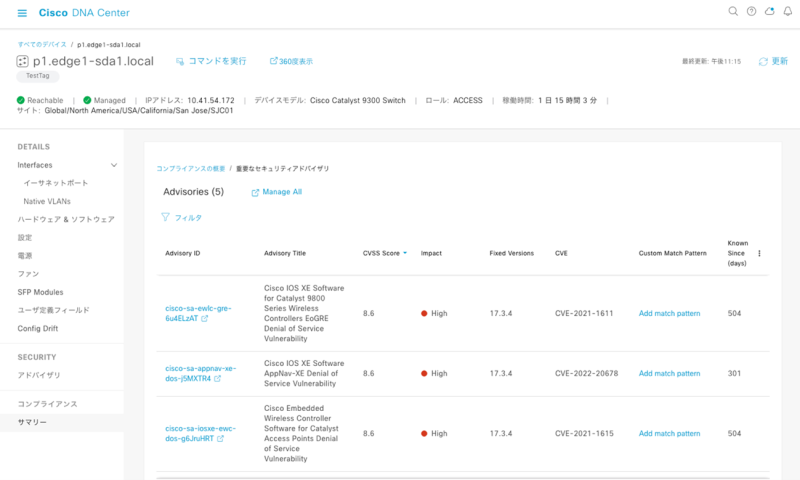
Task: Open コンプライアンス sidebar section
Action: click(47, 403)
